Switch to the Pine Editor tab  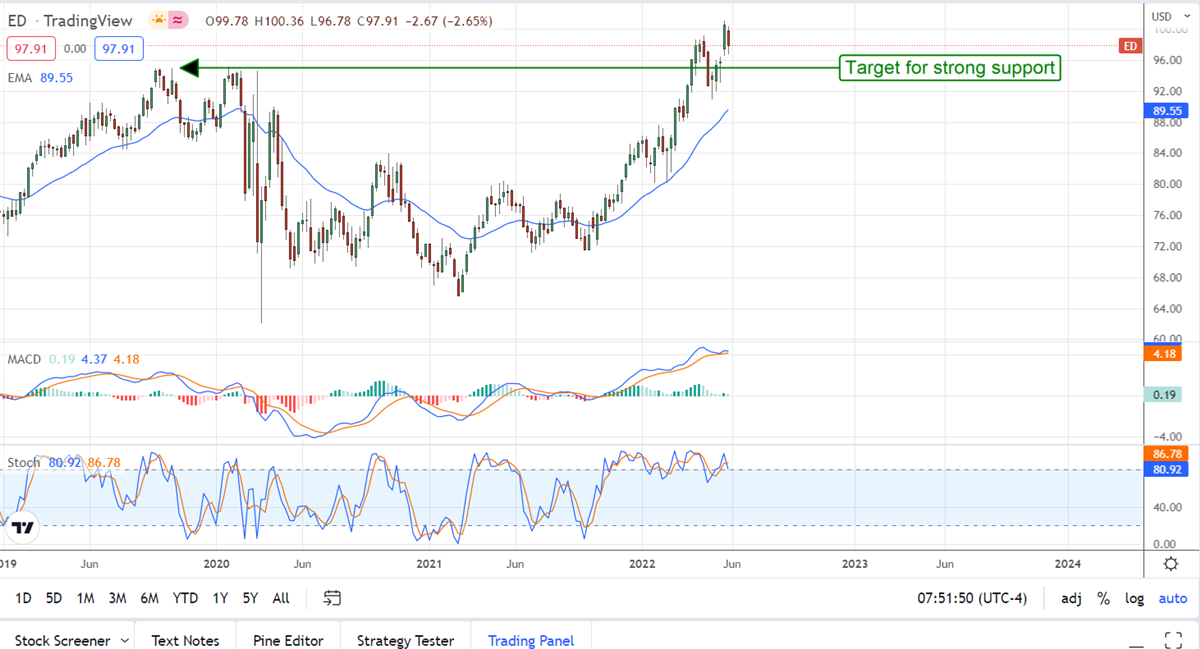(x=288, y=640)
